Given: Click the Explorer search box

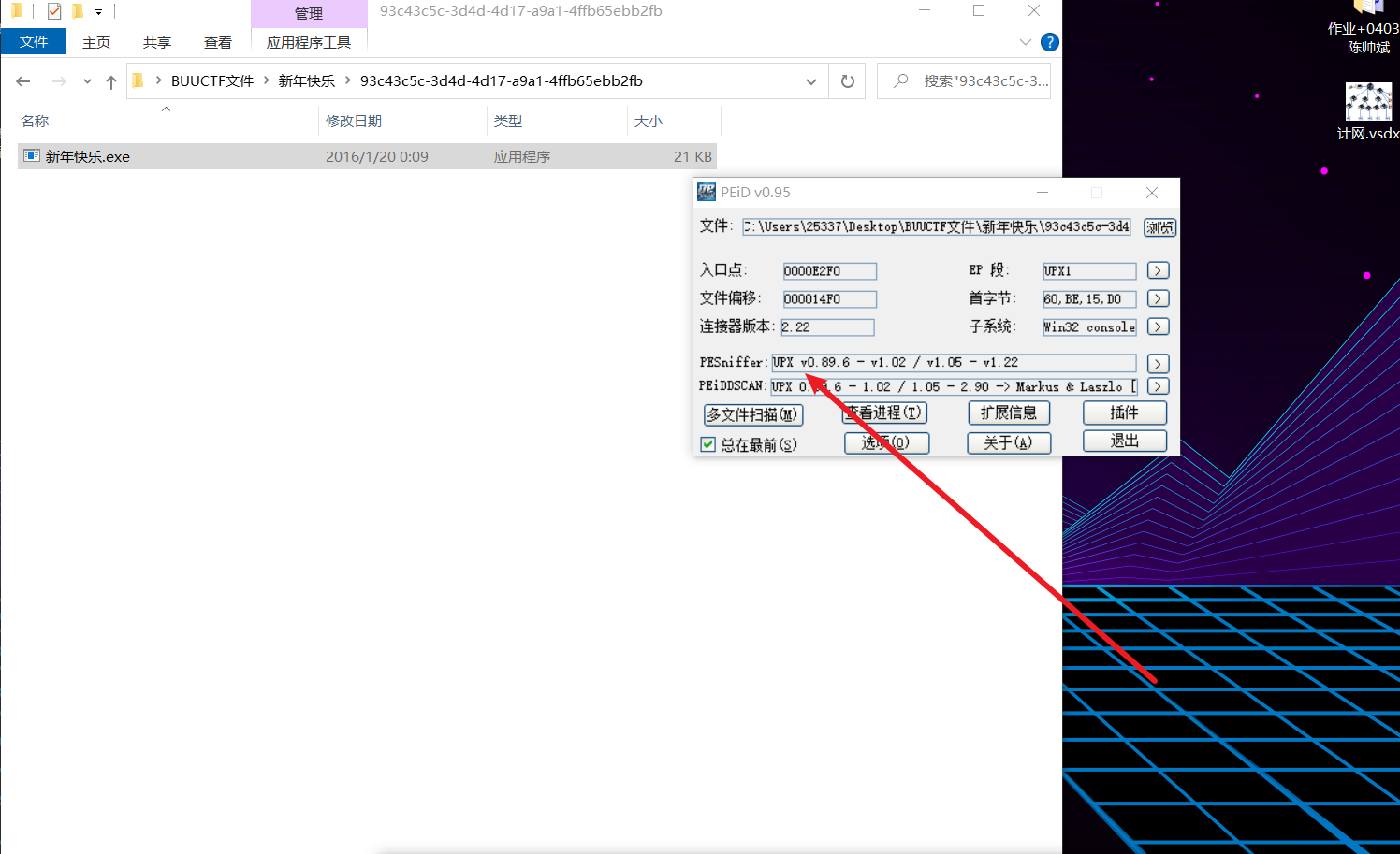Looking at the screenshot, I should [964, 81].
